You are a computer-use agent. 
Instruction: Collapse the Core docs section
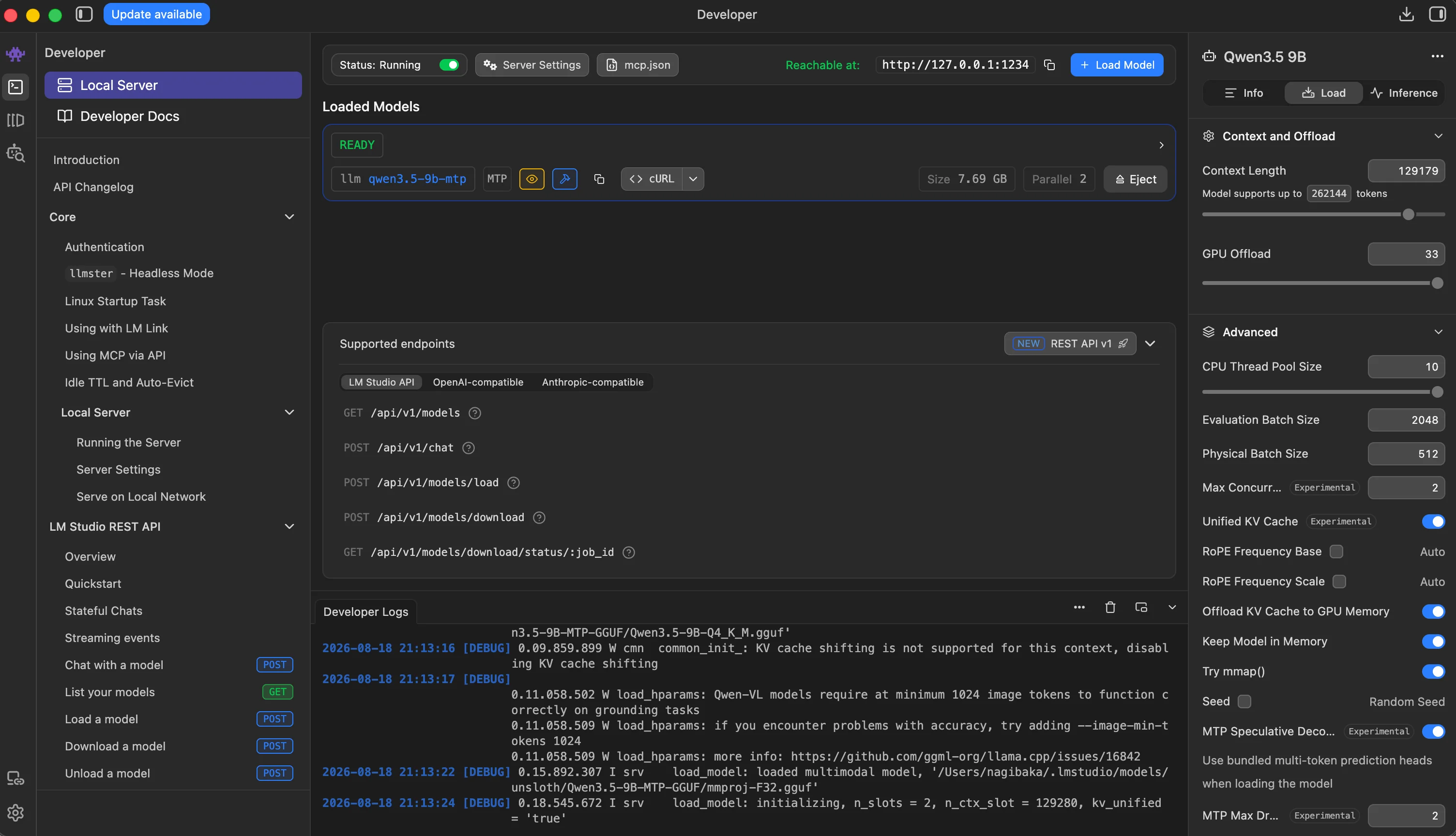pyautogui.click(x=289, y=217)
